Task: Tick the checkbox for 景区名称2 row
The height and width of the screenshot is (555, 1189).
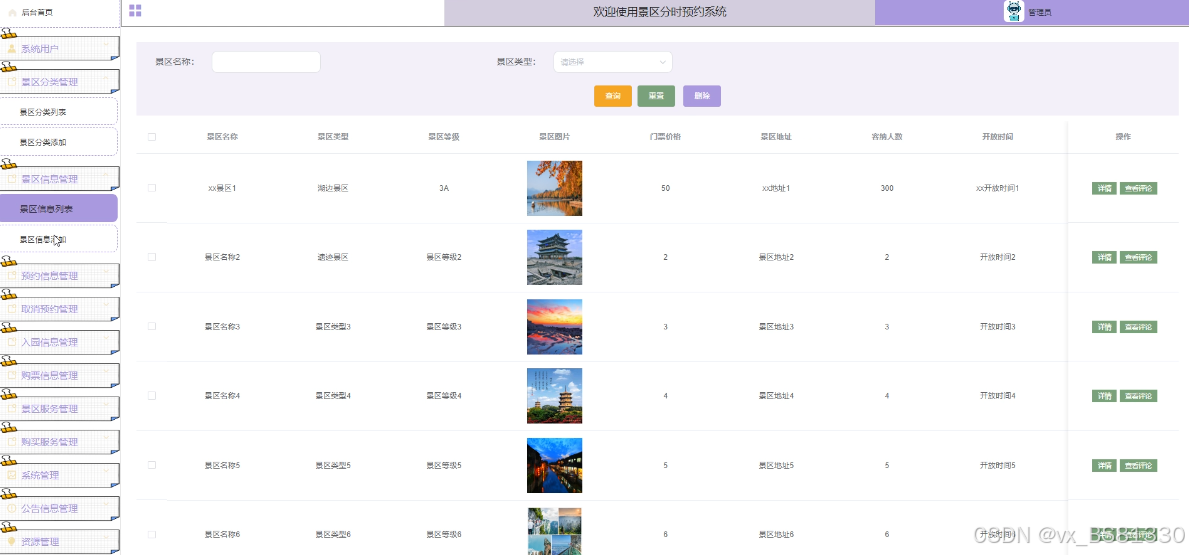Action: coord(152,257)
